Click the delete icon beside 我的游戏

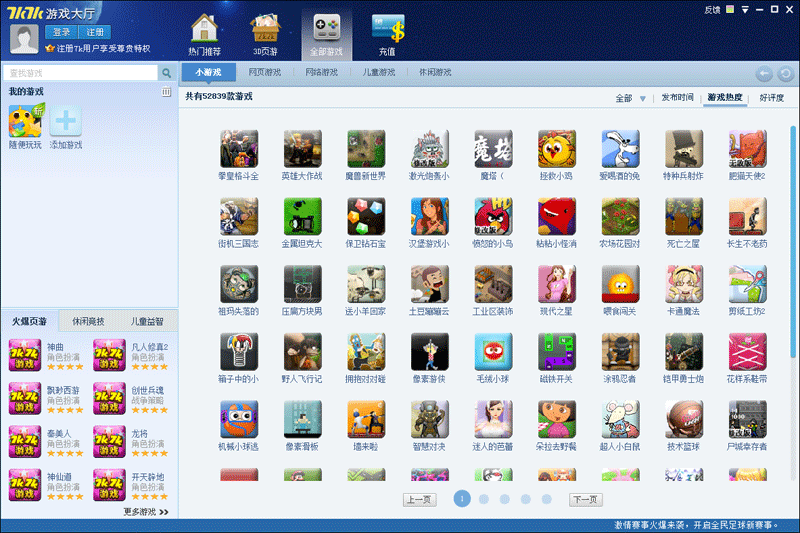pyautogui.click(x=166, y=92)
